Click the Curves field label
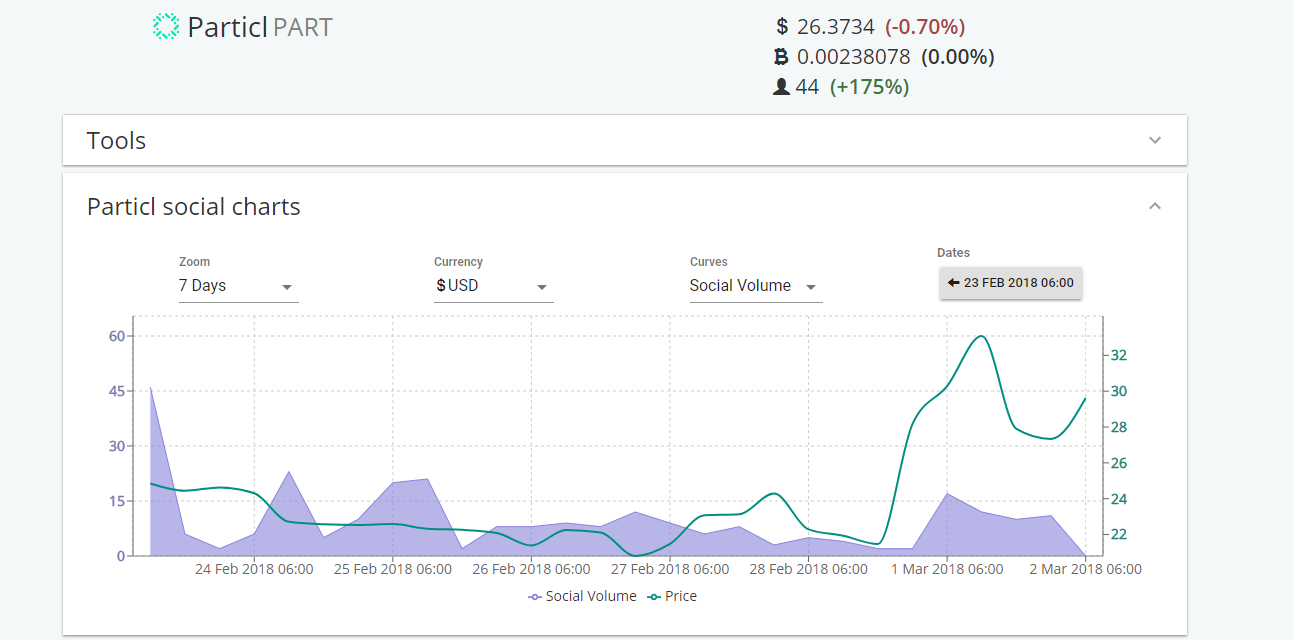This screenshot has height=640, width=1294. [709, 262]
